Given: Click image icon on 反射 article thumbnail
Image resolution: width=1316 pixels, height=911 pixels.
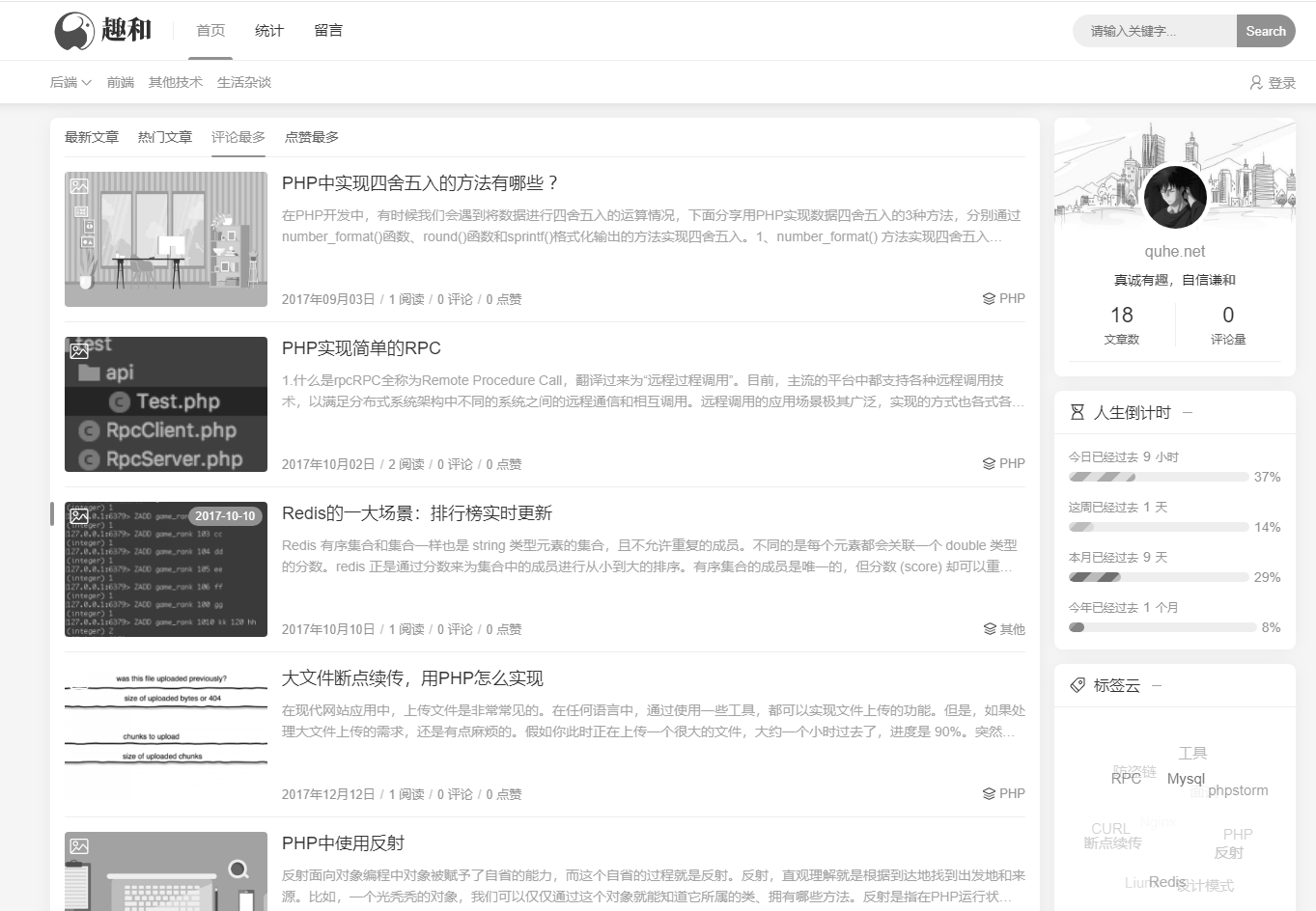Looking at the screenshot, I should click(79, 846).
